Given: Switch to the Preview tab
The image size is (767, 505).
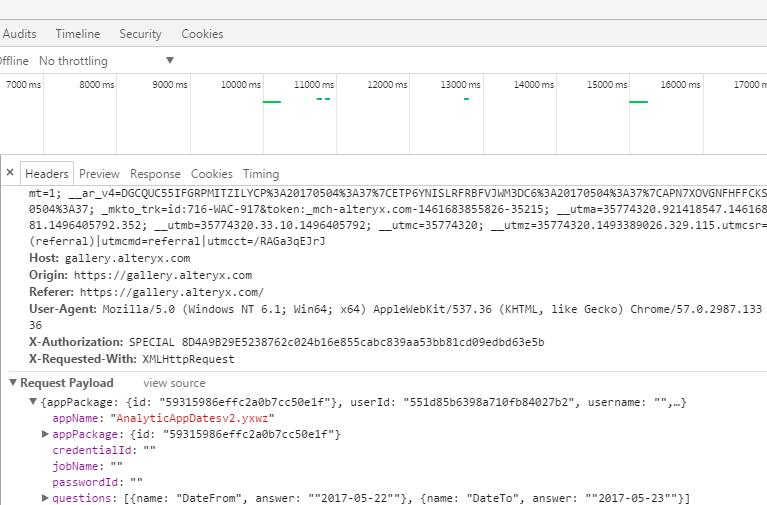Looking at the screenshot, I should (x=99, y=174).
